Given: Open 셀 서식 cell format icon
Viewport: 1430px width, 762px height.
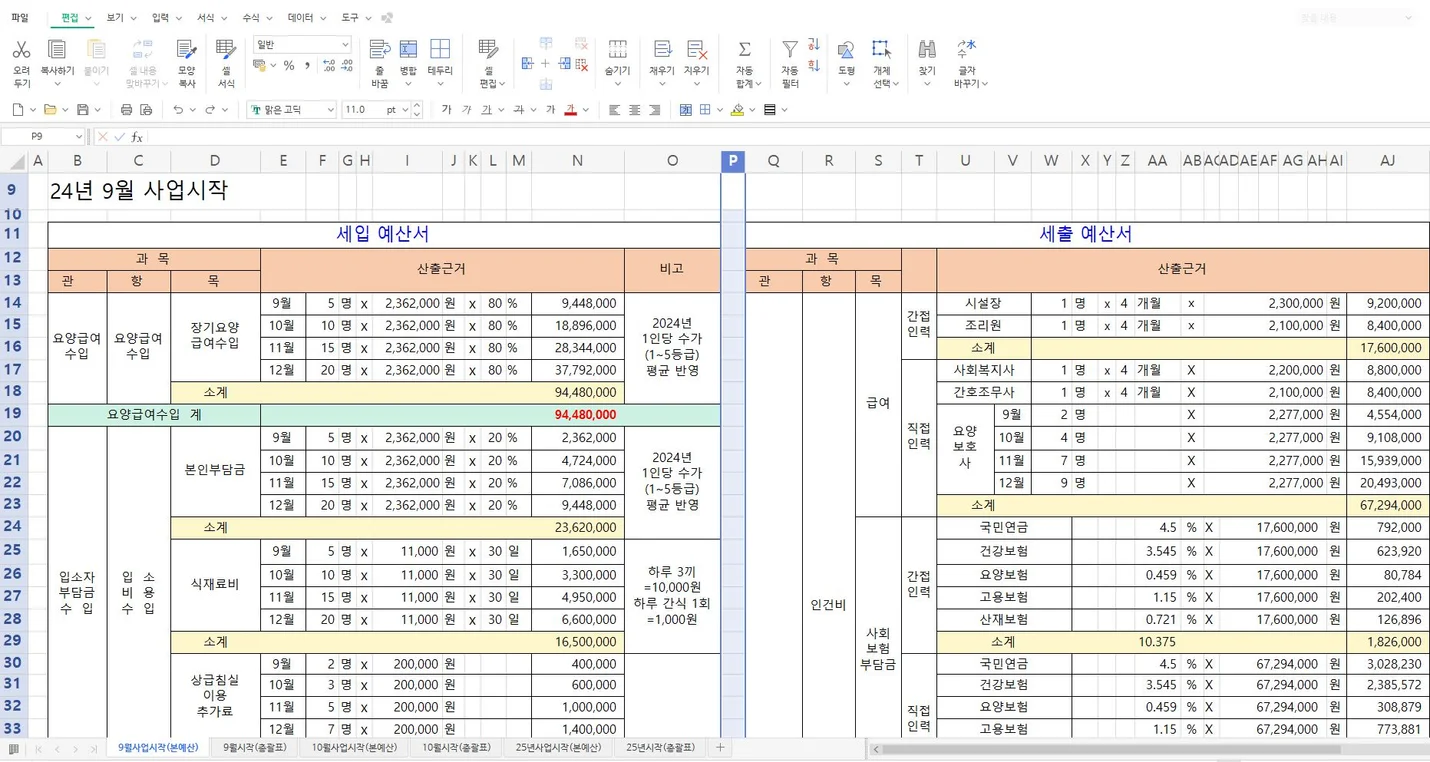Looking at the screenshot, I should click(226, 50).
